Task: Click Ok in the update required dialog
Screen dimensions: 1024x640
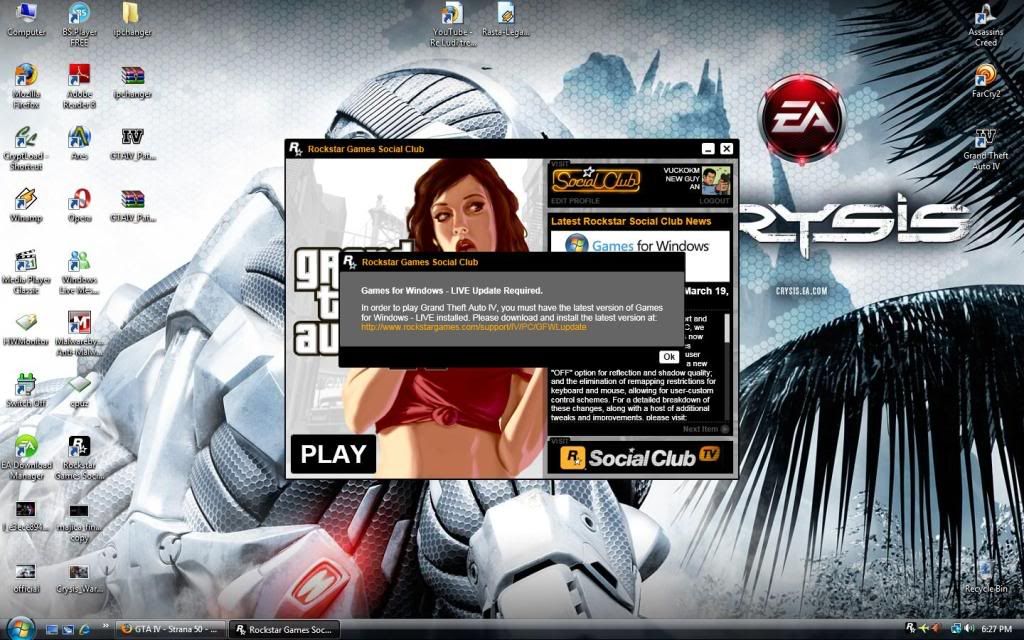Action: 669,356
